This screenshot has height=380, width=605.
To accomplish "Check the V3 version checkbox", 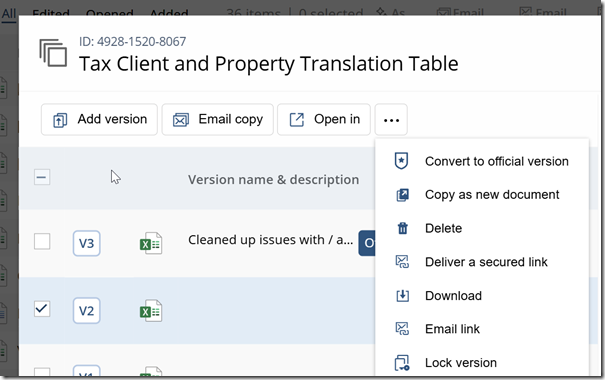I will (x=42, y=242).
